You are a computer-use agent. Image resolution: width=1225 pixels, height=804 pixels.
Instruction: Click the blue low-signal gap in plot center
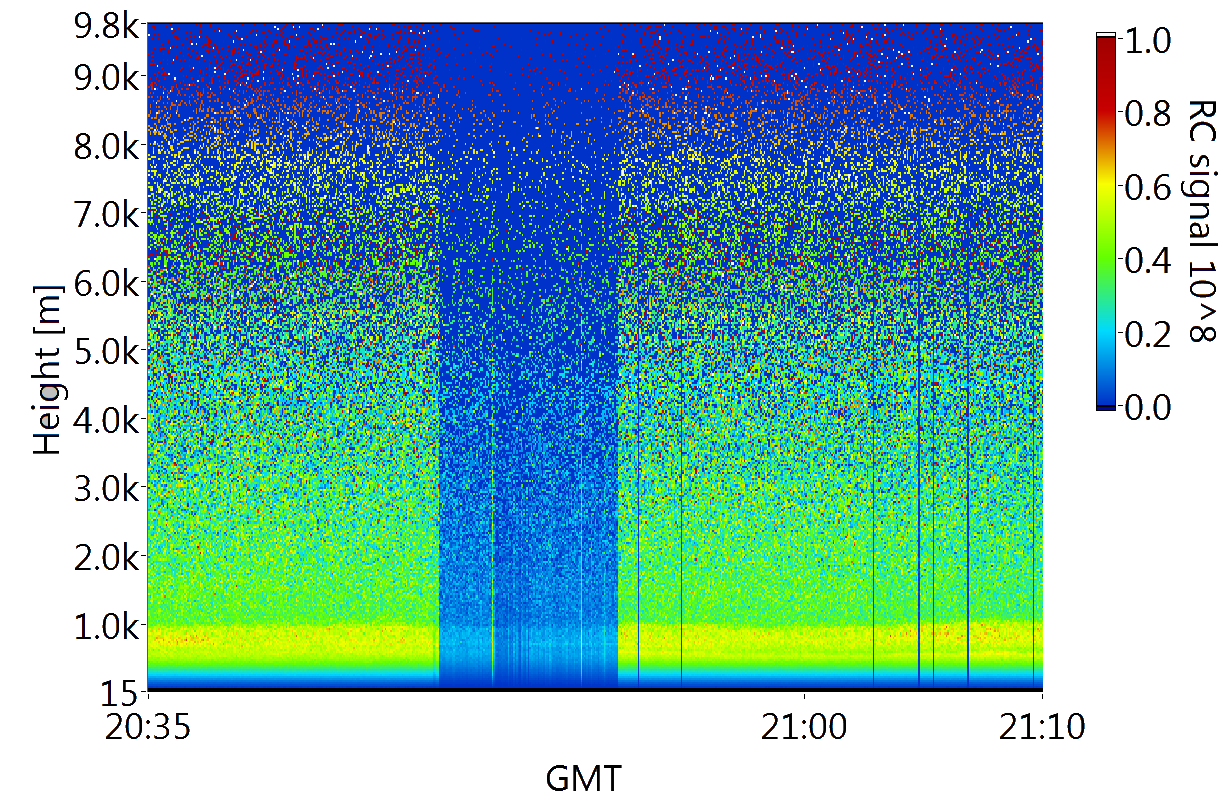point(528,400)
